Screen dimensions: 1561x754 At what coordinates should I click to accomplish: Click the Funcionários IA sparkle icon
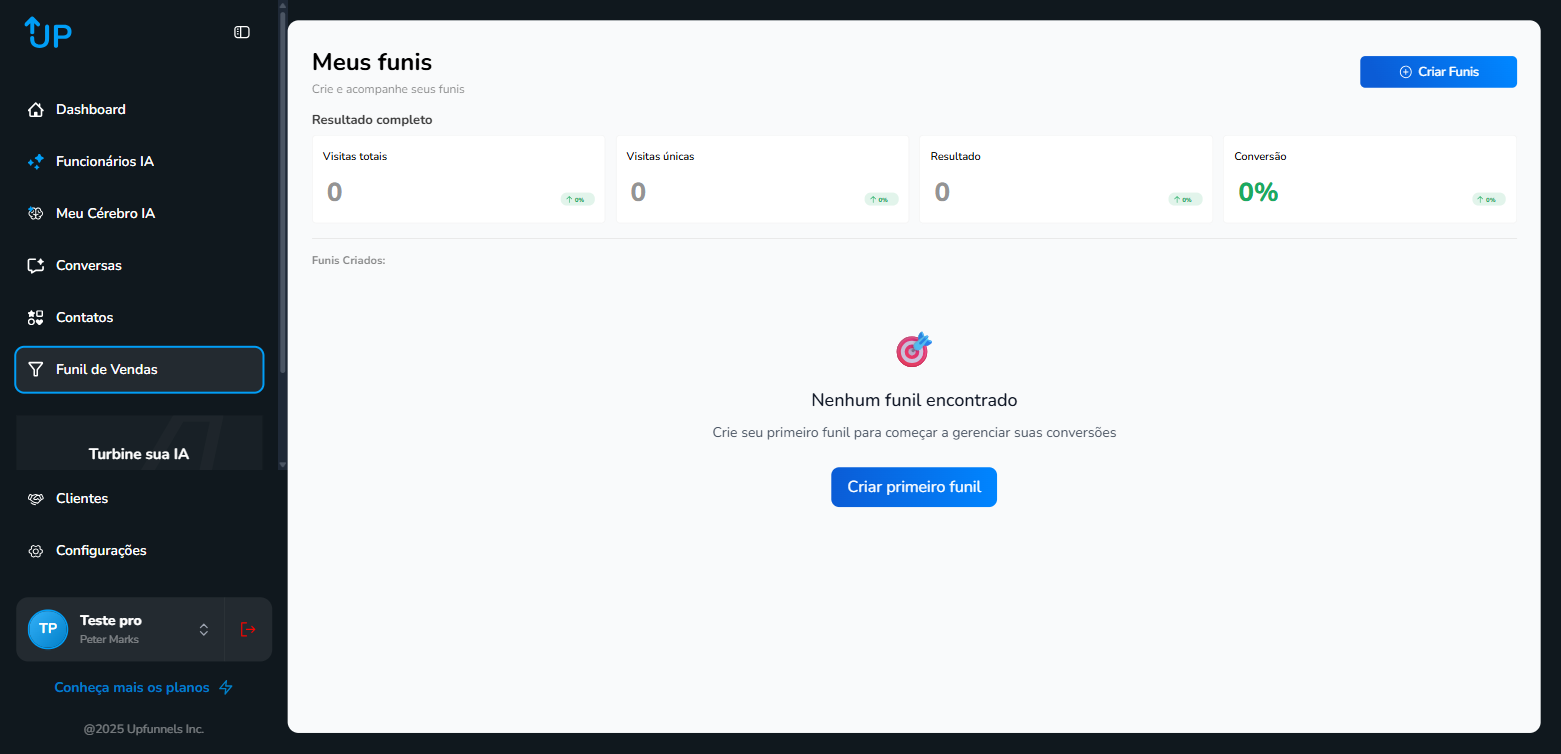(36, 162)
